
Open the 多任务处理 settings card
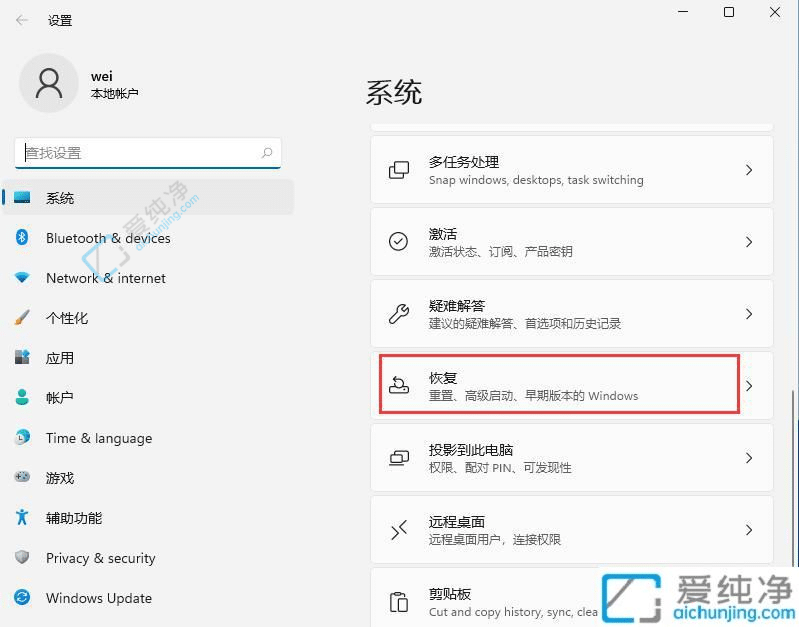tap(572, 170)
